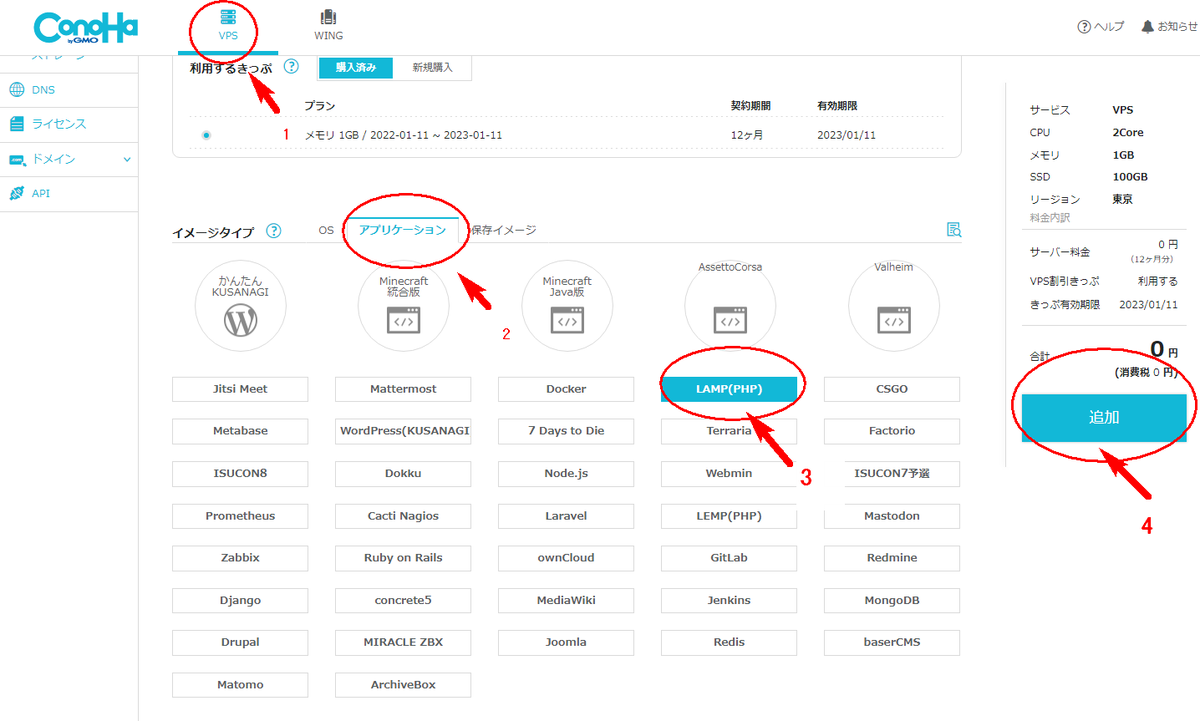Select the LEMP(PHP) application
The height and width of the screenshot is (721, 1200).
click(729, 516)
